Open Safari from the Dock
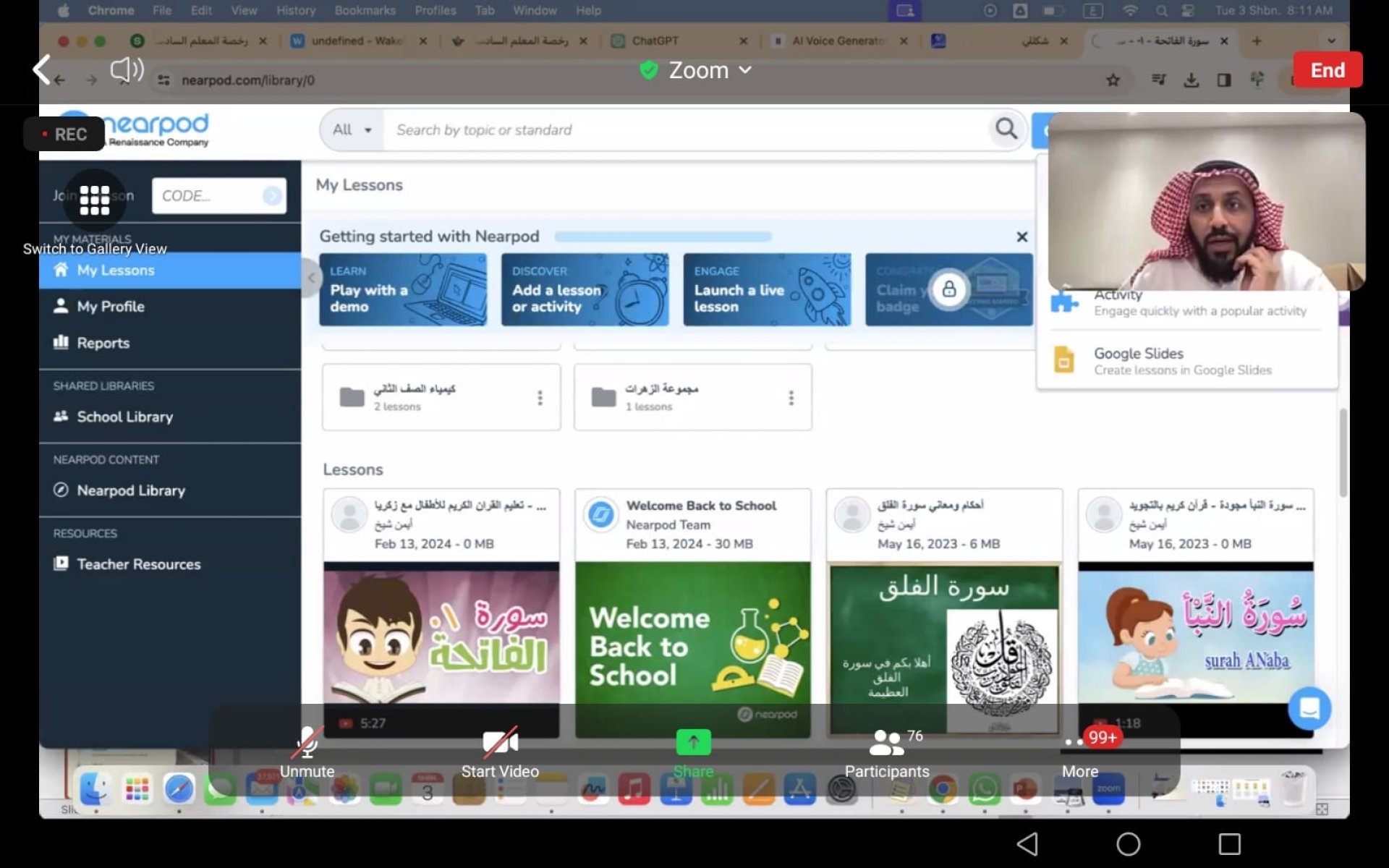The image size is (1389, 868). click(x=179, y=789)
